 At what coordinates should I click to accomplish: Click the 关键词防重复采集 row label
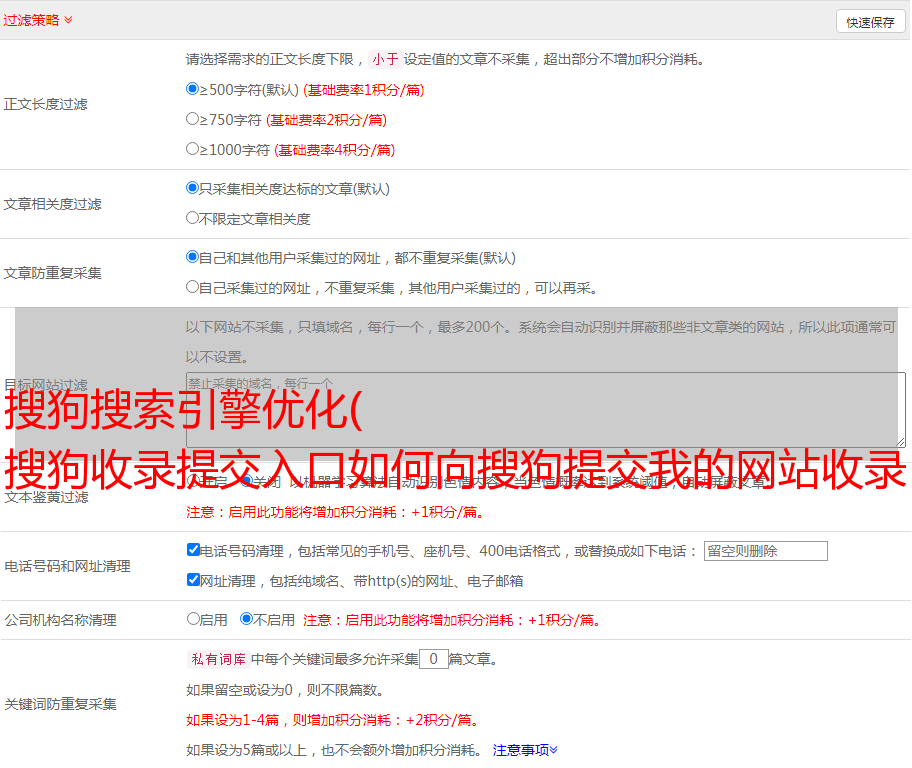pos(60,704)
